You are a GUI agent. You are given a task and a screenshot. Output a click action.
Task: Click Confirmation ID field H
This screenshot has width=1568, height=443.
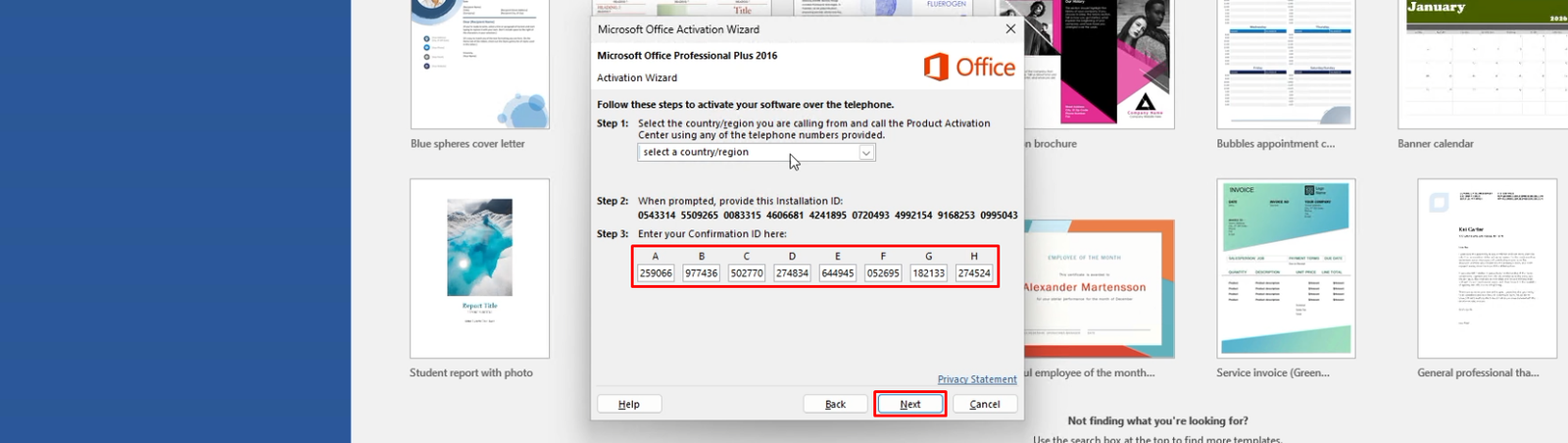[x=974, y=273]
